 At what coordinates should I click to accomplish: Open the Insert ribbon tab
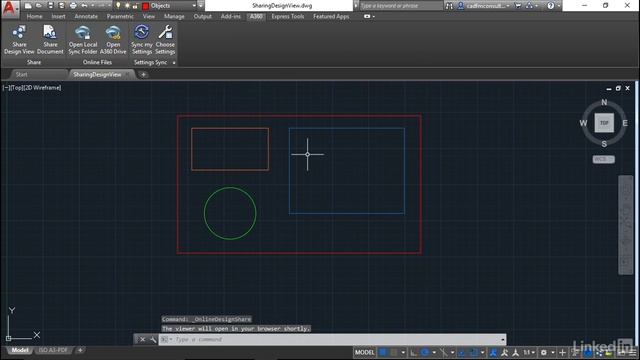click(58, 17)
